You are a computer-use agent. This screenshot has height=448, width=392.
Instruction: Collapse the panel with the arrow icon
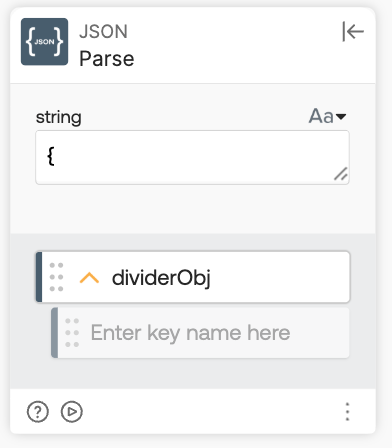[x=353, y=32]
